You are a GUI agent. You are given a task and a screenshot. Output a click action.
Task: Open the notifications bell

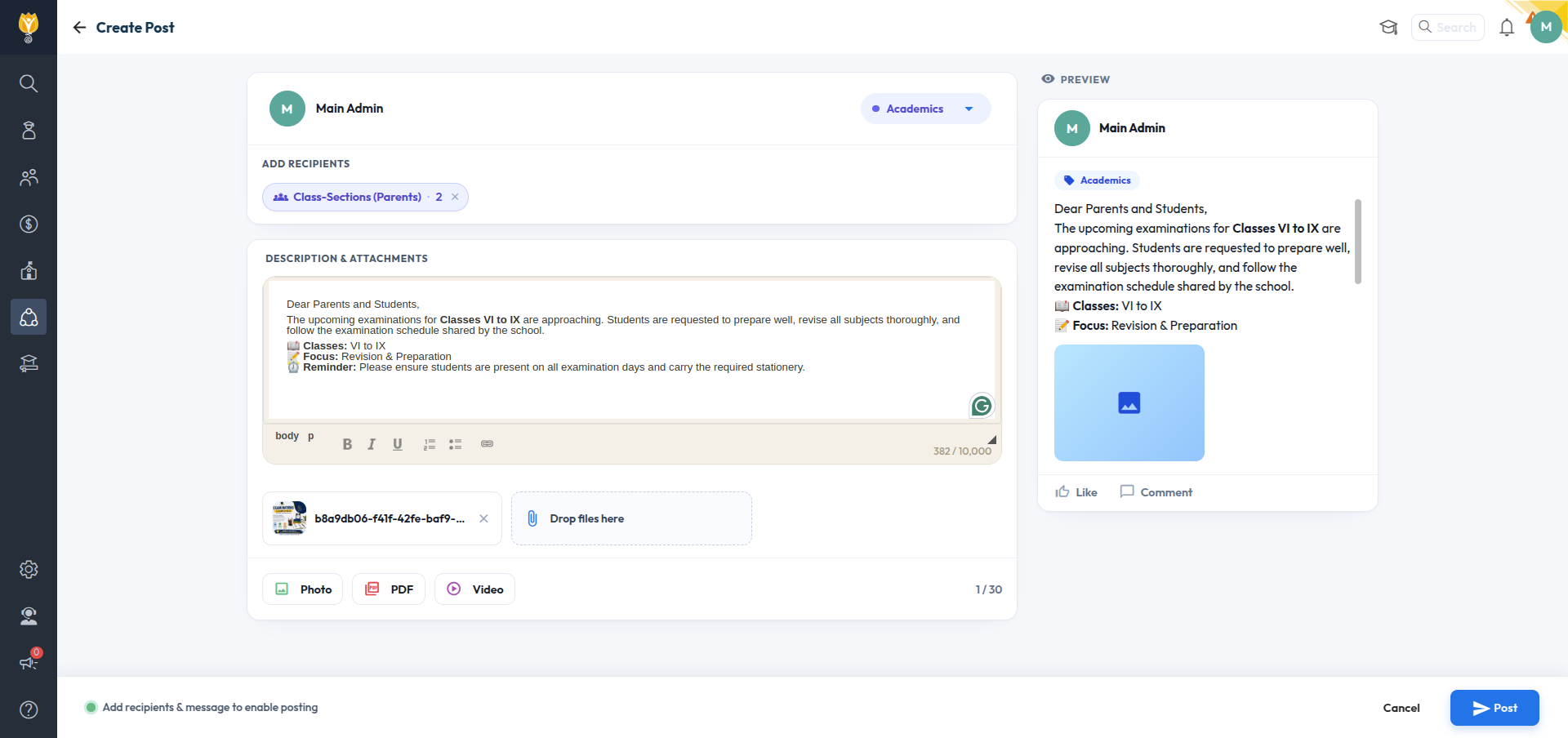coord(1507,27)
